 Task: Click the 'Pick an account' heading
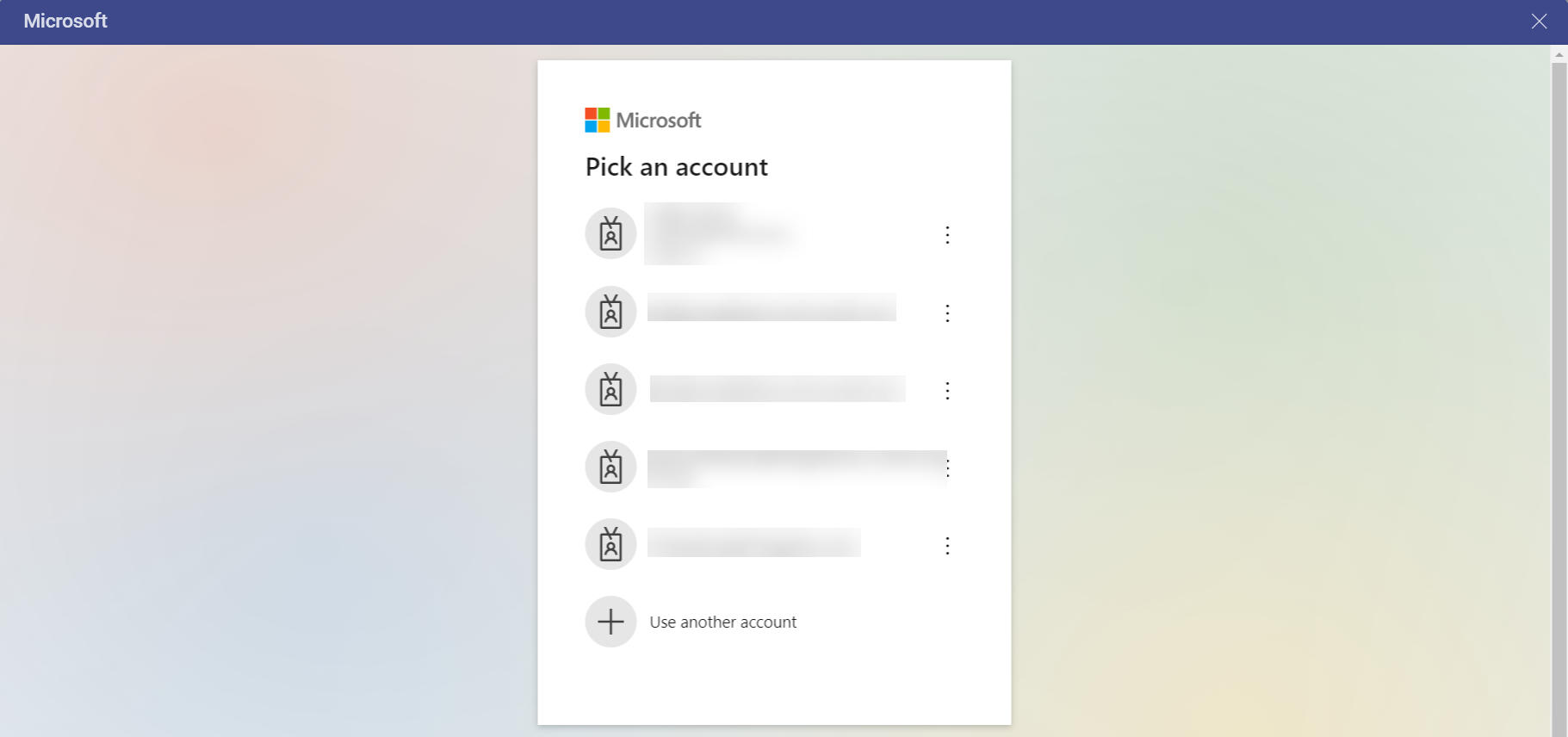(x=676, y=167)
